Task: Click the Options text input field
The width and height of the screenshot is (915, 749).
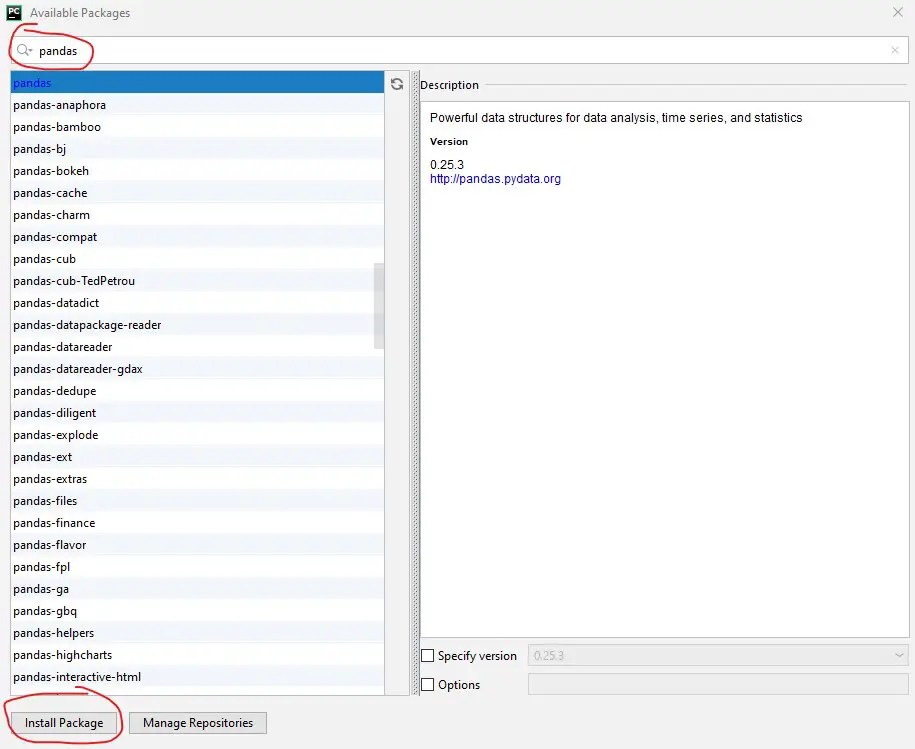Action: [718, 684]
